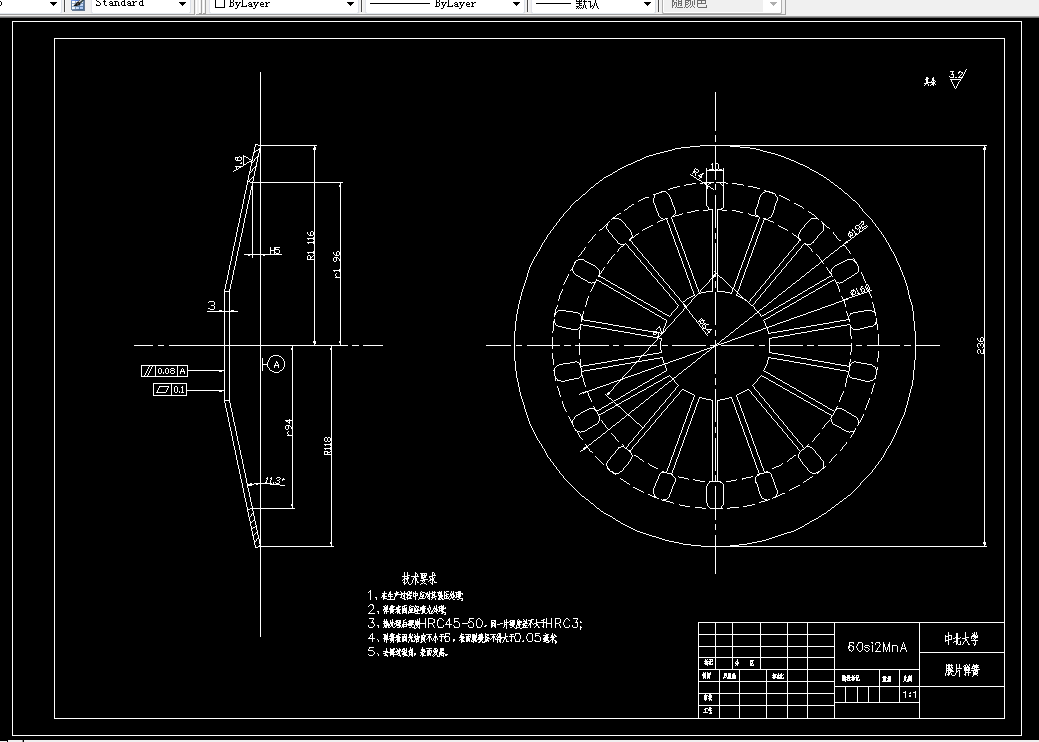Screen dimensions: 1039x742
Task: Select technical requirement line 1
Action: coord(415,596)
